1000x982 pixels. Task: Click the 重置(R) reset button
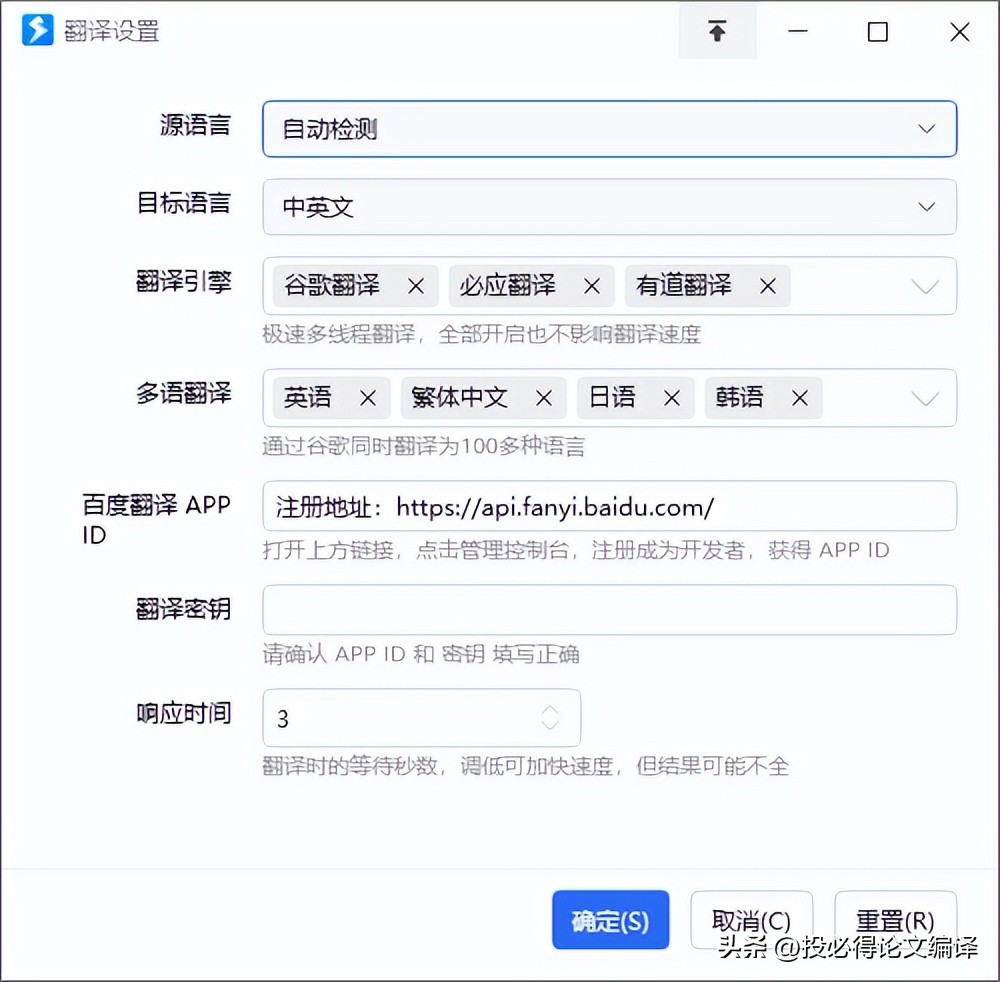pos(895,920)
